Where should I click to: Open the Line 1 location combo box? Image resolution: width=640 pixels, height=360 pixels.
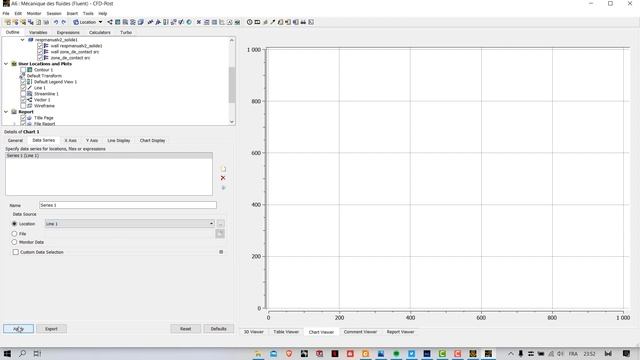click(x=129, y=224)
